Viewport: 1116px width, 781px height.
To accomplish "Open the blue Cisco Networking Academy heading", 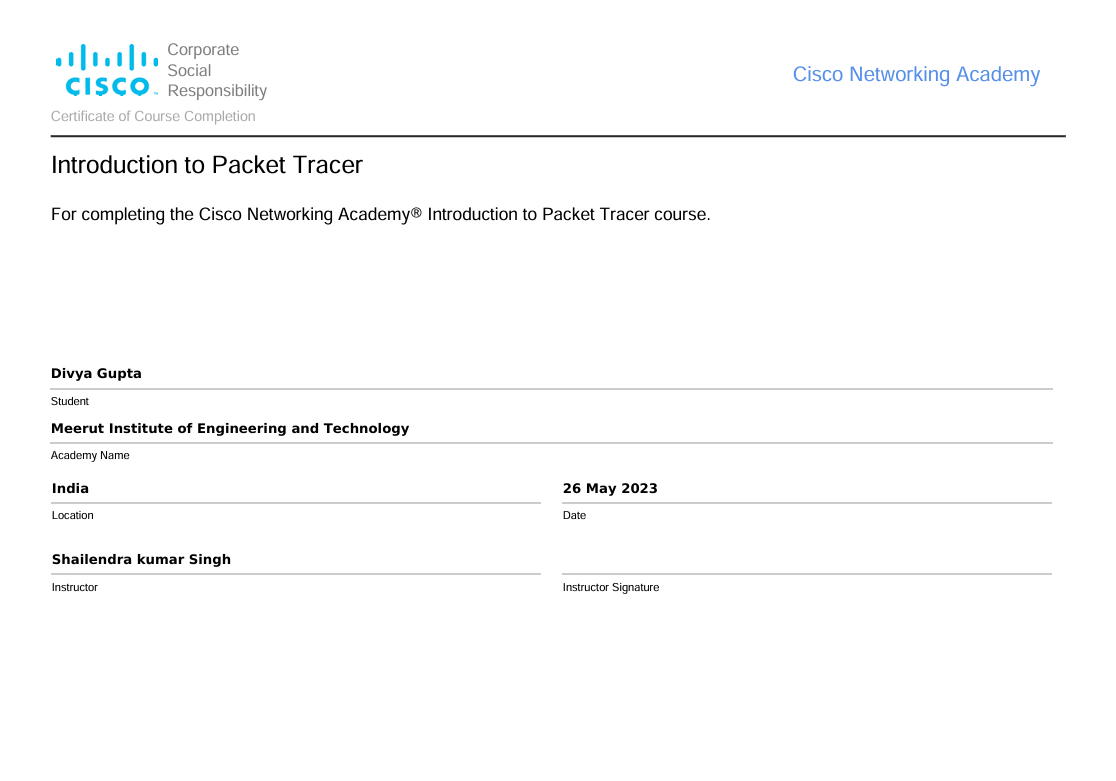I will tap(916, 74).
